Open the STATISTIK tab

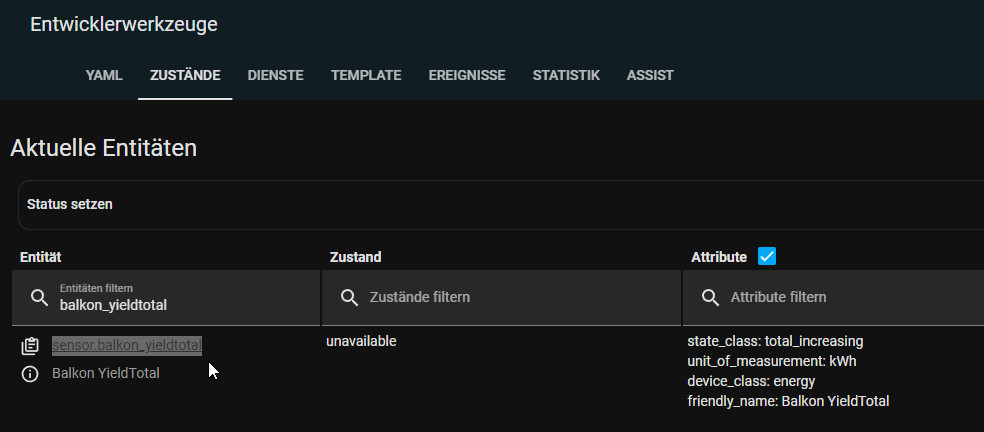pyautogui.click(x=566, y=75)
